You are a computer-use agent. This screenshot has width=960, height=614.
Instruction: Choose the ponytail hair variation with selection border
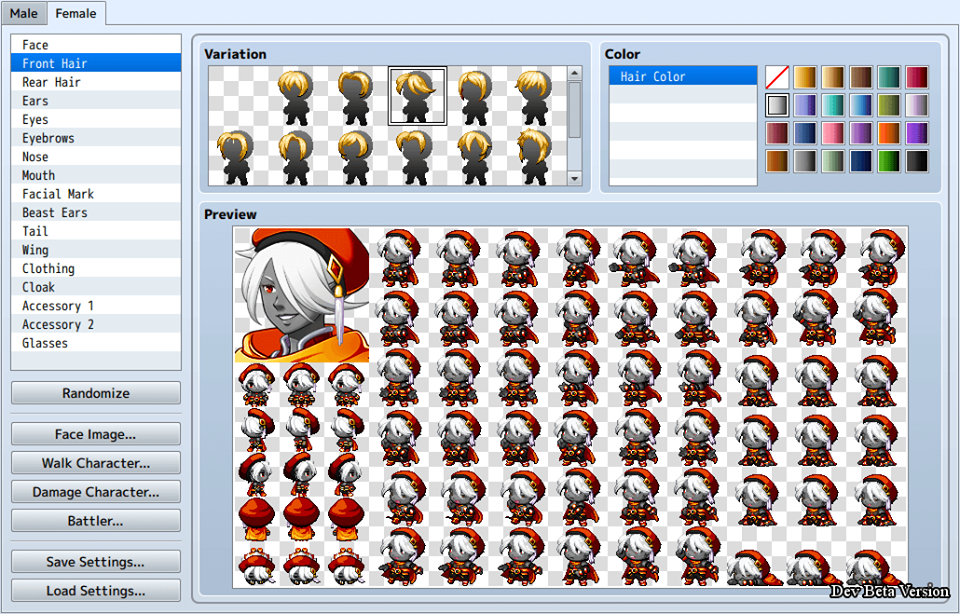point(418,96)
